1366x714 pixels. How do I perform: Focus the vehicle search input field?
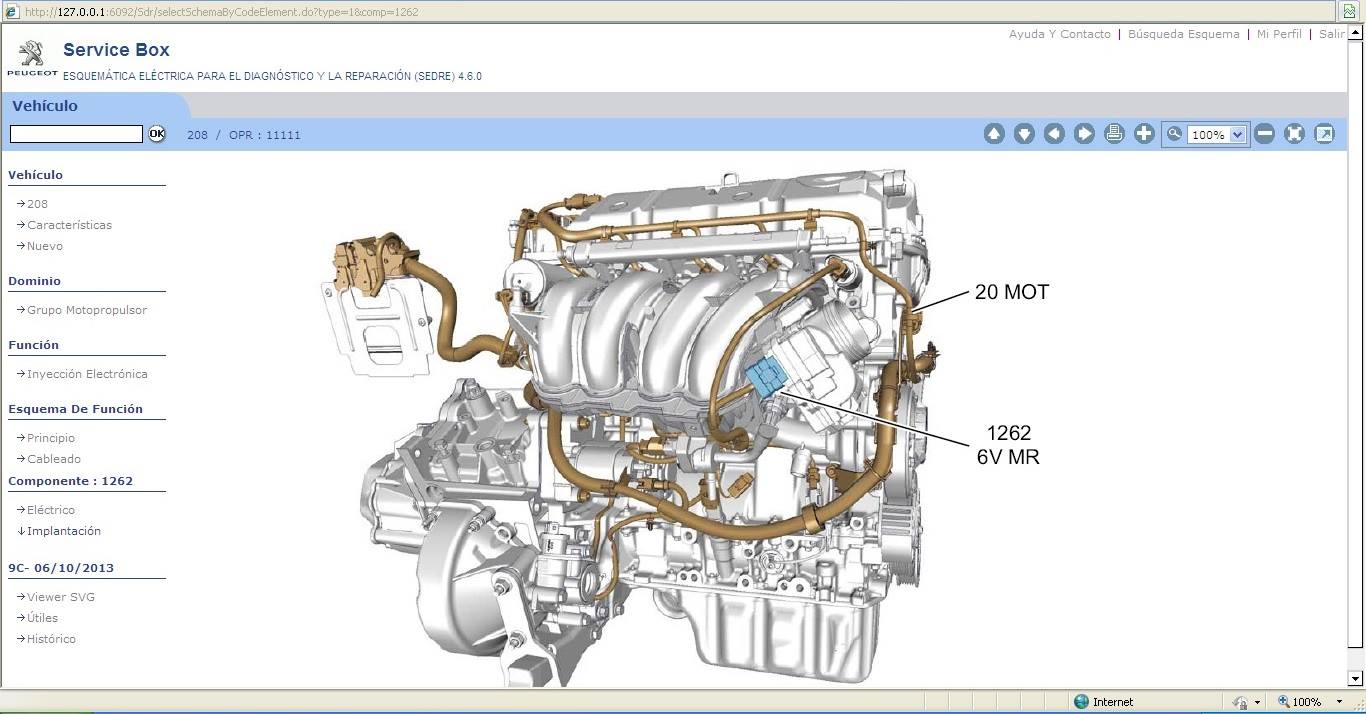[77, 134]
